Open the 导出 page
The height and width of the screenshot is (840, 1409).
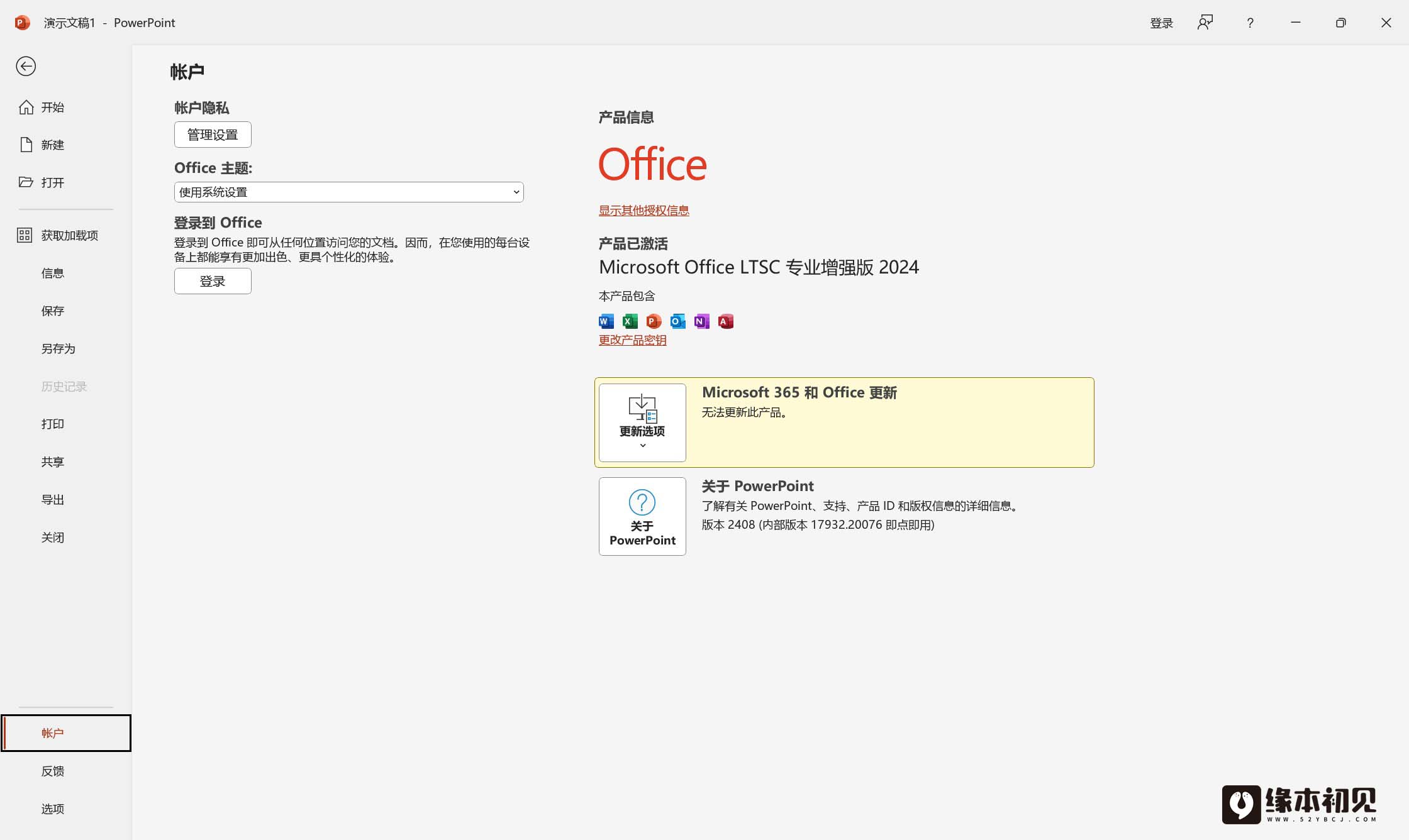(x=65, y=499)
